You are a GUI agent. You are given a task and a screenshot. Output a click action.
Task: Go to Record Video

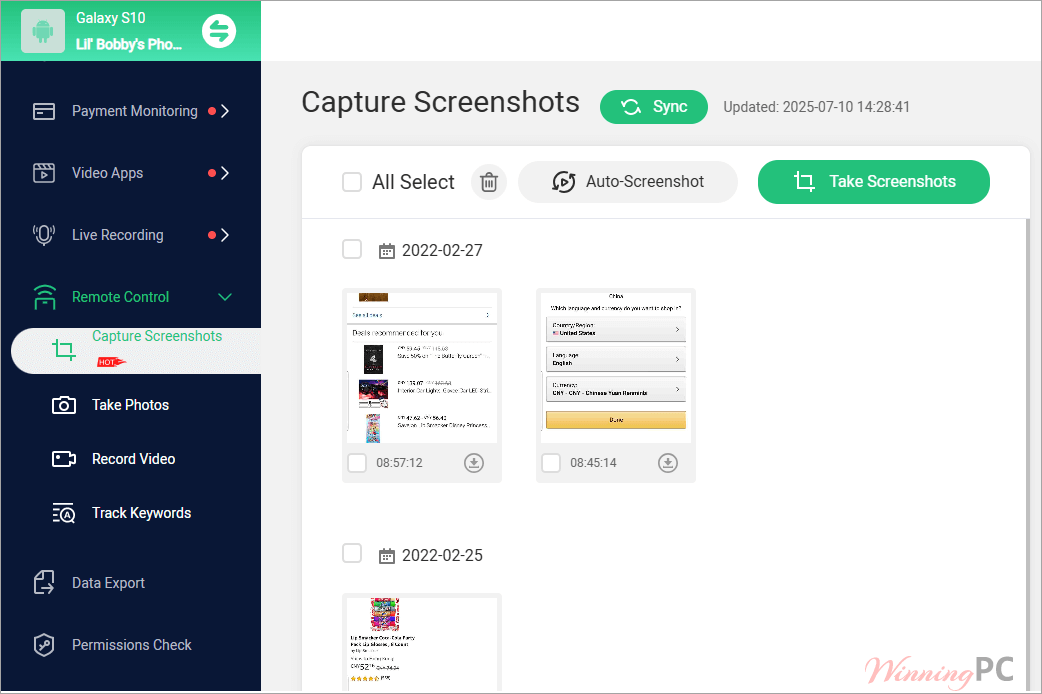131,459
